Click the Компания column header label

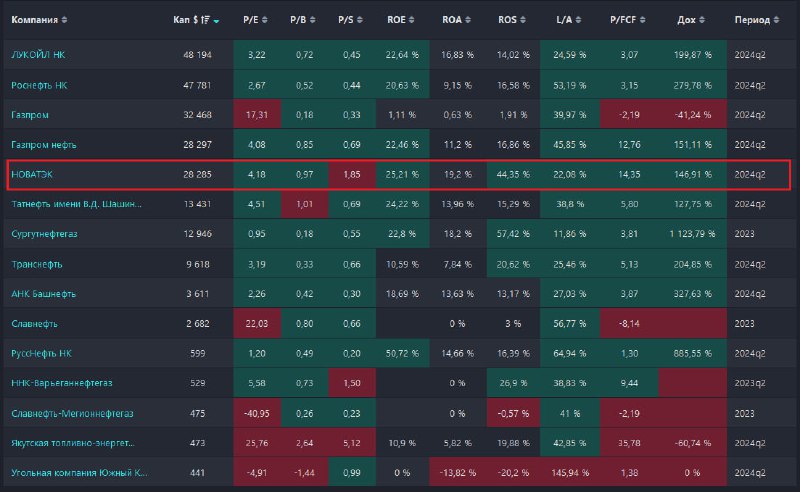(x=34, y=20)
